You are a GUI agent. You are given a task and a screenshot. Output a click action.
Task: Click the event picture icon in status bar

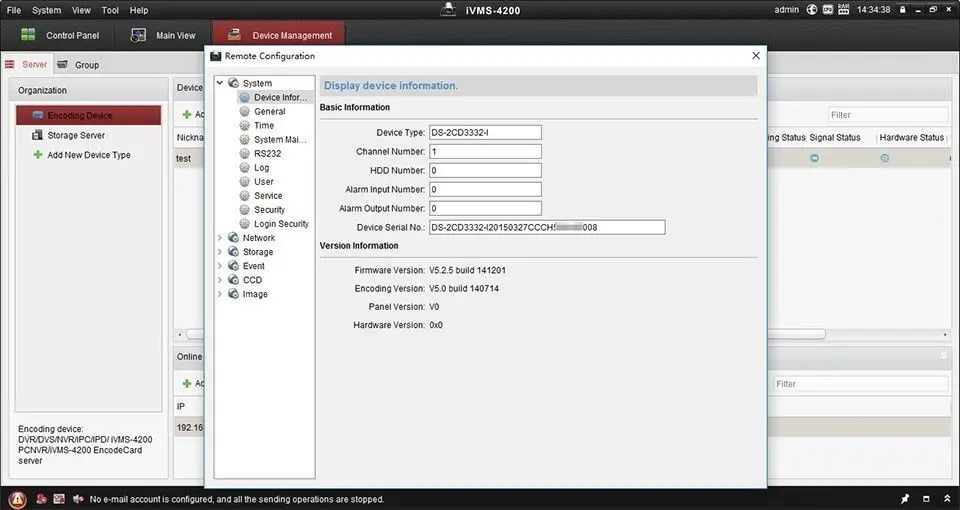click(x=59, y=499)
